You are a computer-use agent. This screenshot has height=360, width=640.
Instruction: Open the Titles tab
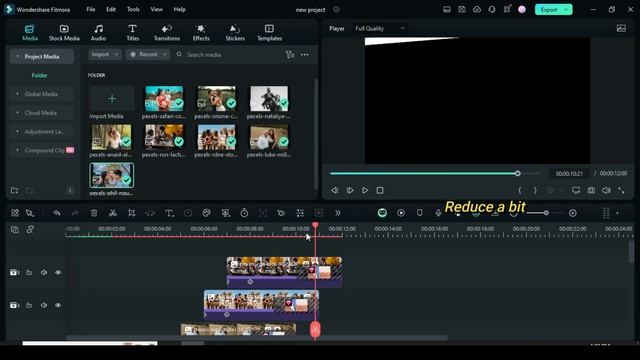click(133, 33)
